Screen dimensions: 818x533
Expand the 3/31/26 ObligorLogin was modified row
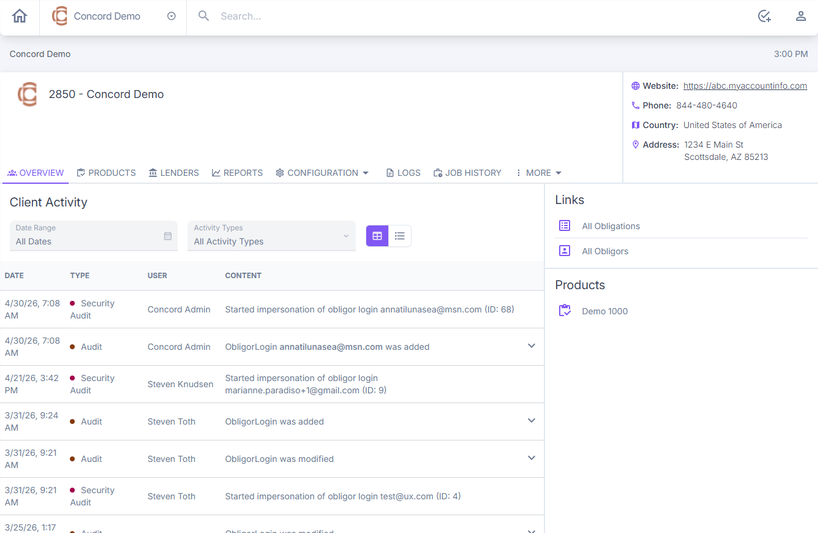(x=531, y=458)
